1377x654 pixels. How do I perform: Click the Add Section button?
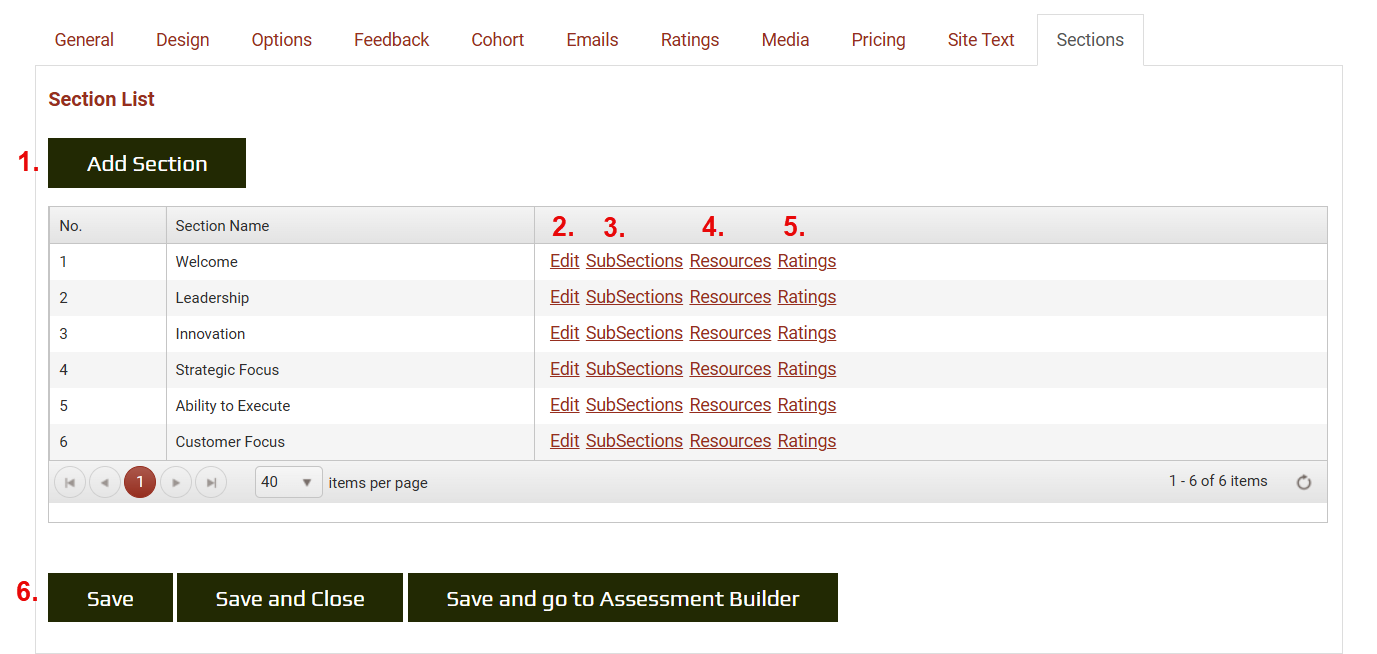tap(146, 162)
